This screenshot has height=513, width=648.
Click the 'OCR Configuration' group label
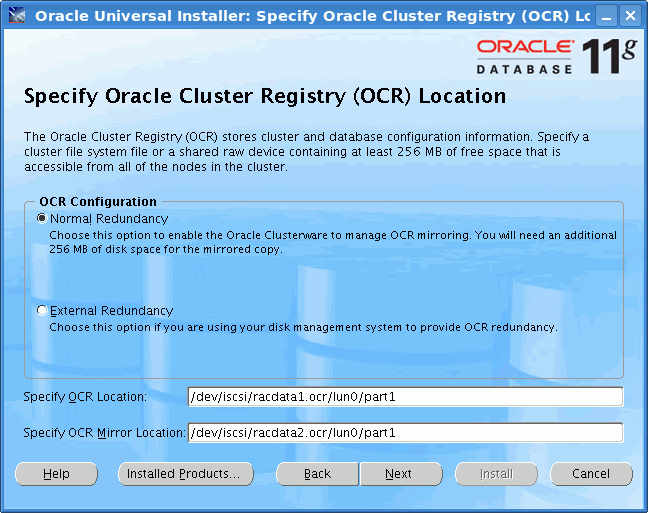pos(98,202)
